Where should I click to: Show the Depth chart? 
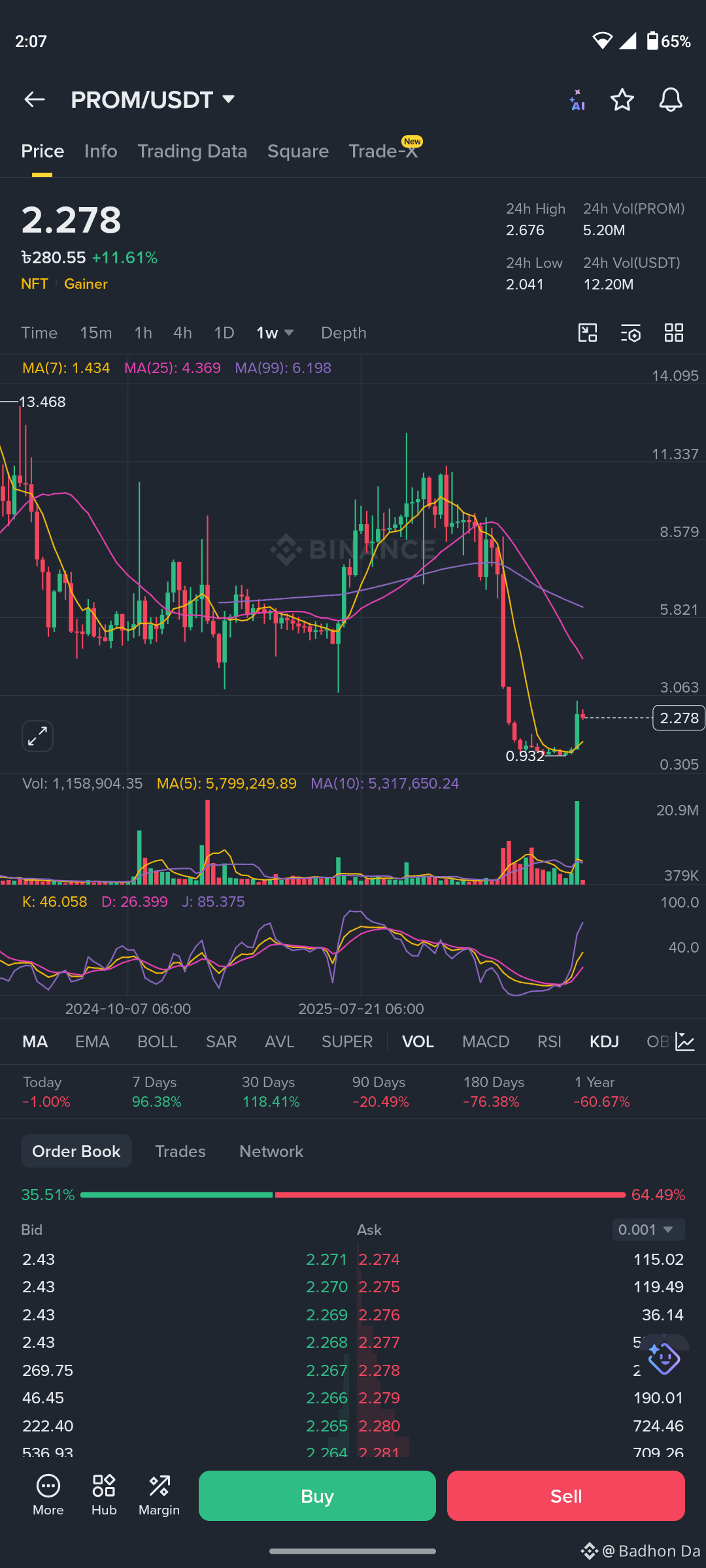[x=344, y=333]
